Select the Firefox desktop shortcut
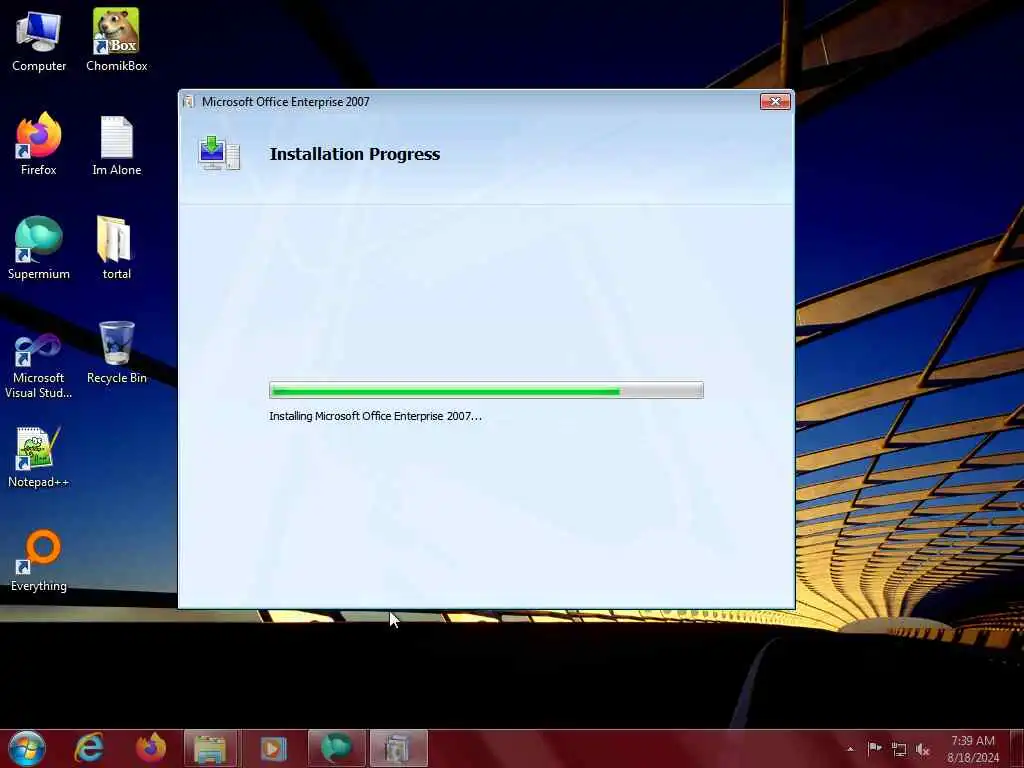Viewport: 1024px width, 768px height. pos(39,144)
